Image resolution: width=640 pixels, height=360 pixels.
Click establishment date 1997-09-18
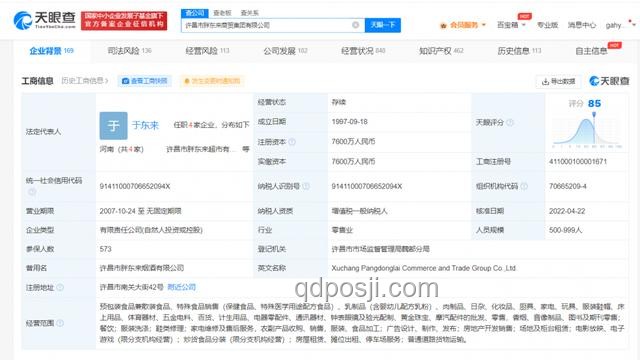(349, 122)
